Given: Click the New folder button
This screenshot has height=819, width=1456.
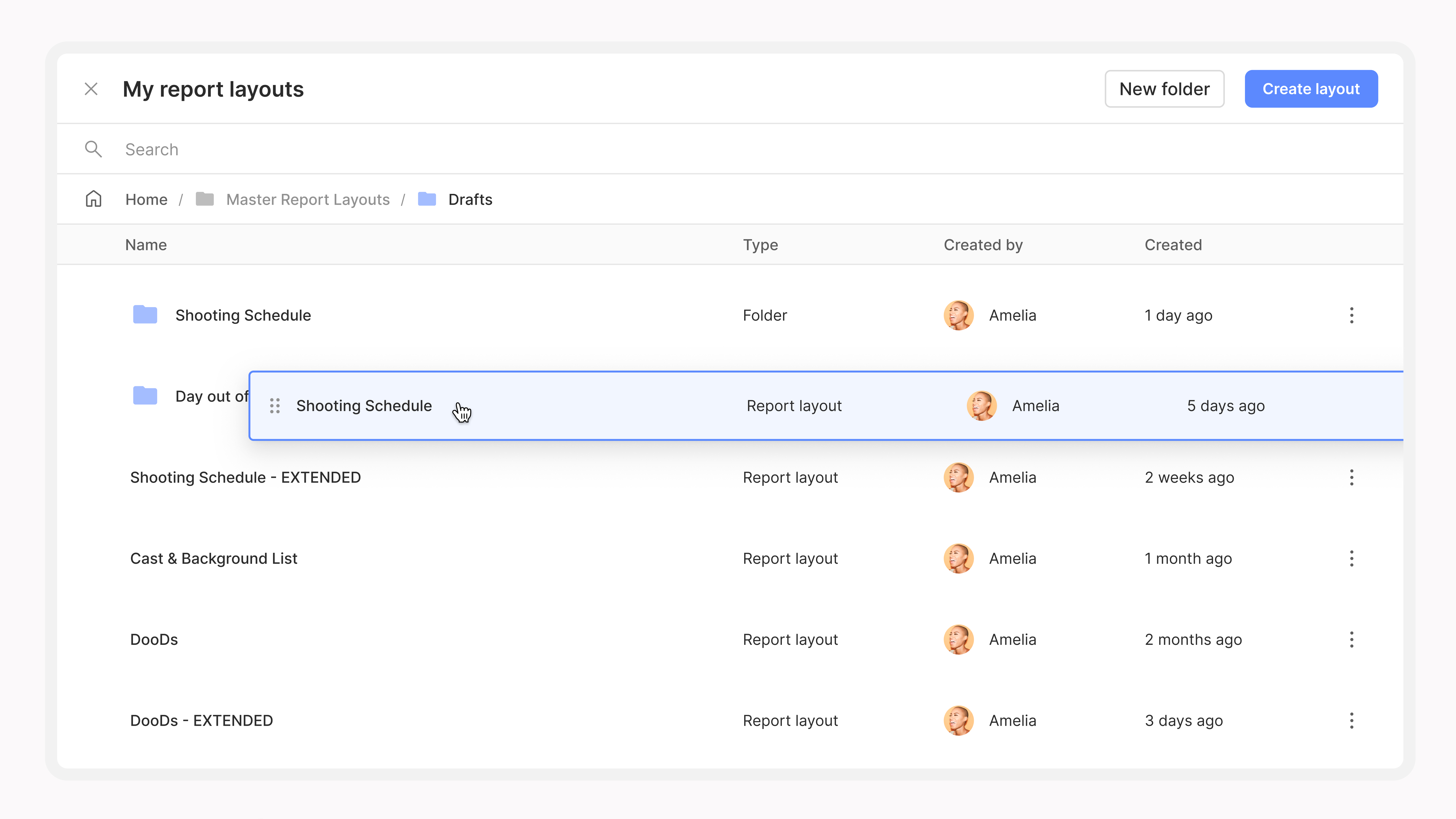Looking at the screenshot, I should coord(1164,89).
